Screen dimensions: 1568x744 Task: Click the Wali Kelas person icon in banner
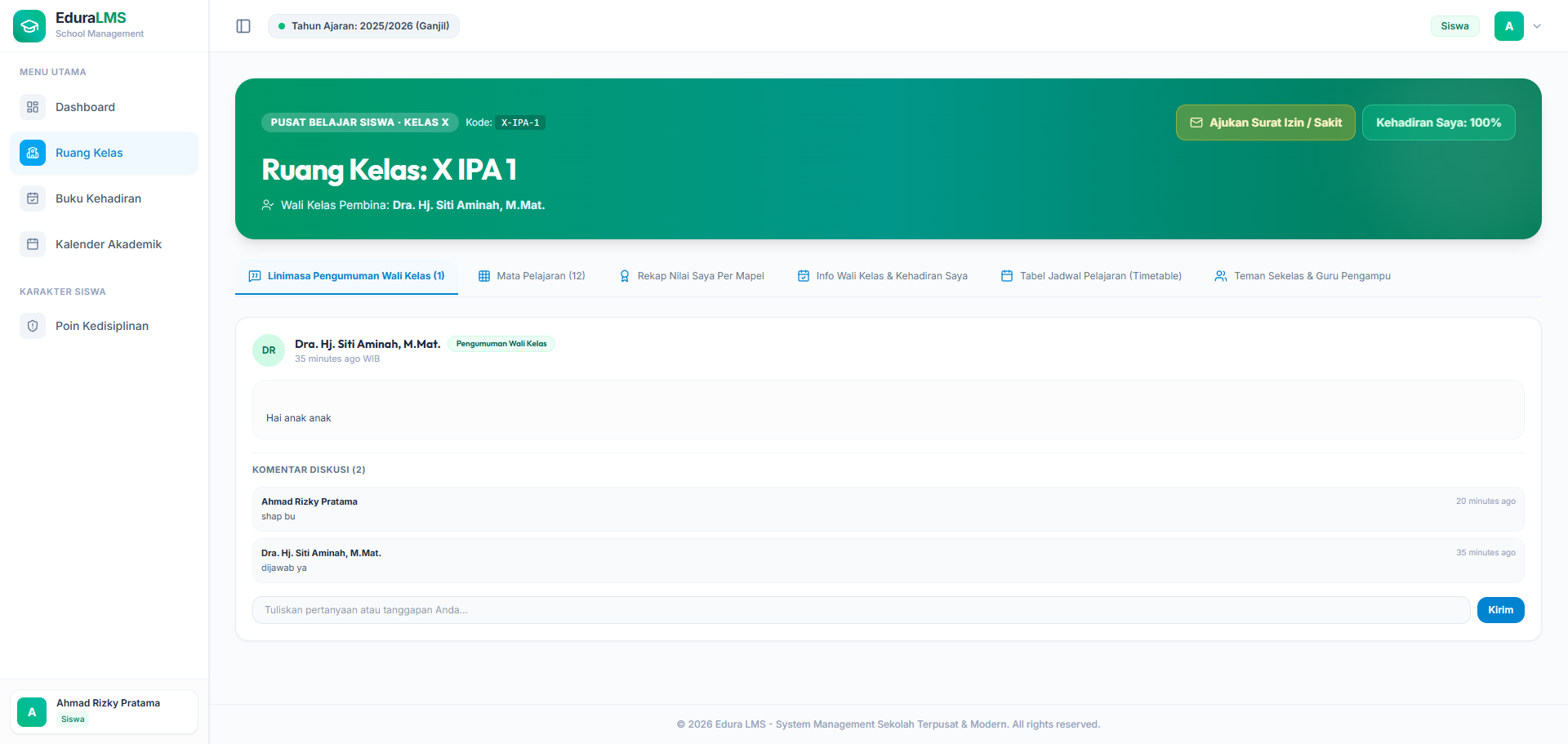[268, 205]
